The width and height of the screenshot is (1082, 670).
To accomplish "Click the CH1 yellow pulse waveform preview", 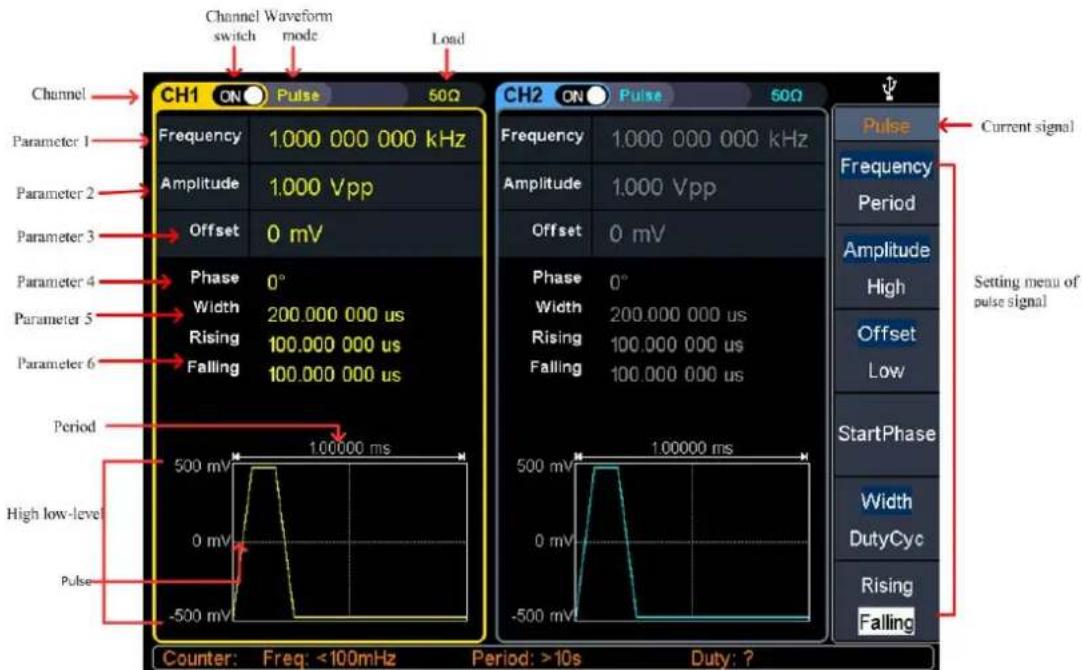I will 350,542.
